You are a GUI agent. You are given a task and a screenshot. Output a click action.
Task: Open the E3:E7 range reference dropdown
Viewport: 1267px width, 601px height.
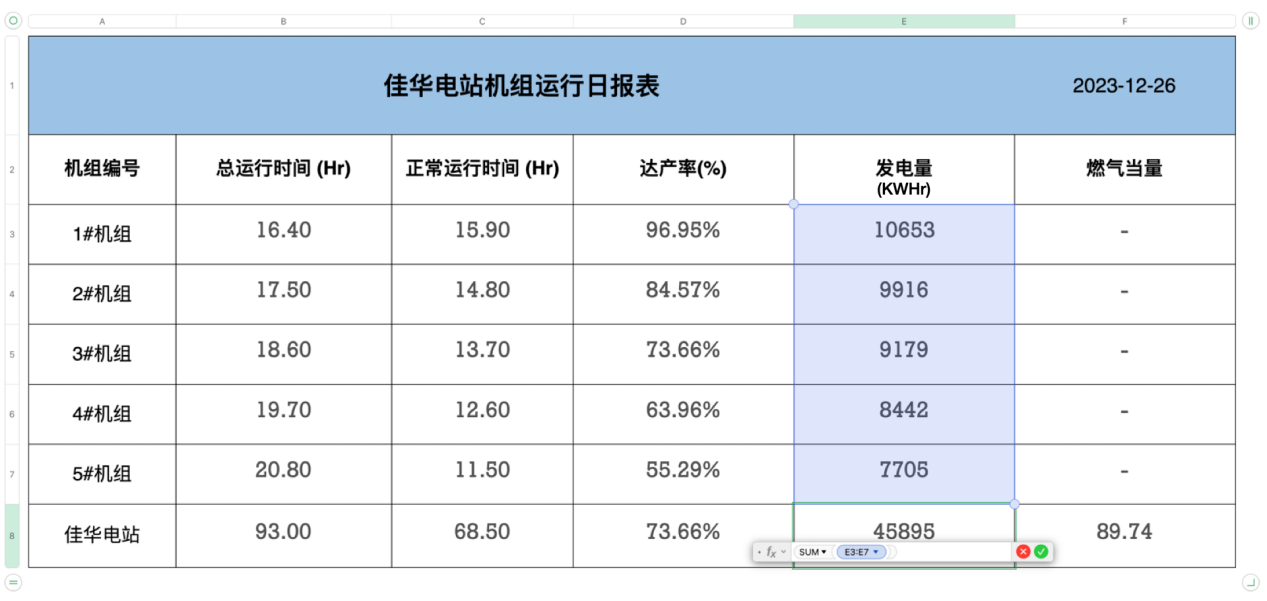(x=876, y=552)
